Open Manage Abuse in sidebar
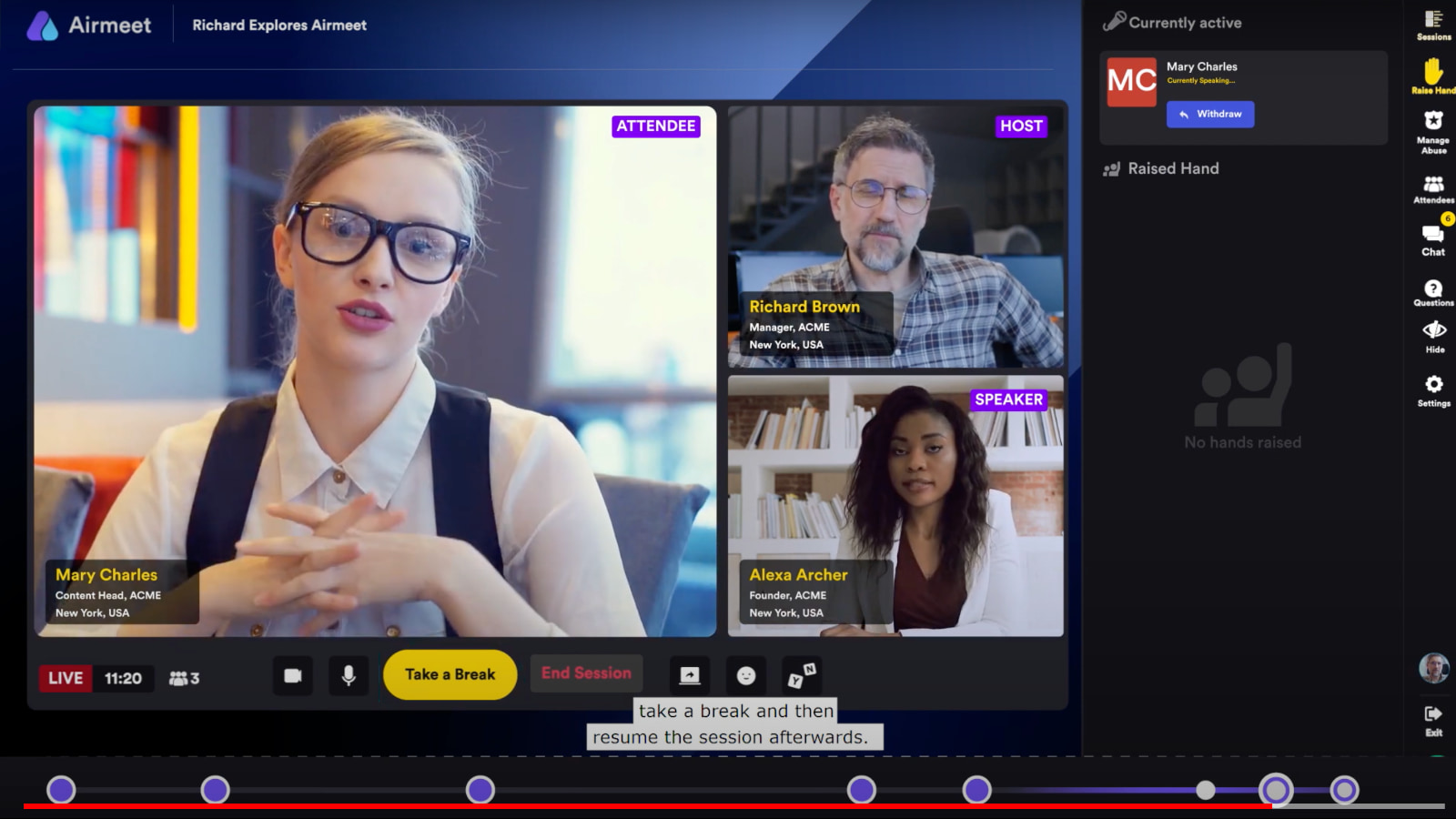1456x819 pixels. pyautogui.click(x=1433, y=132)
